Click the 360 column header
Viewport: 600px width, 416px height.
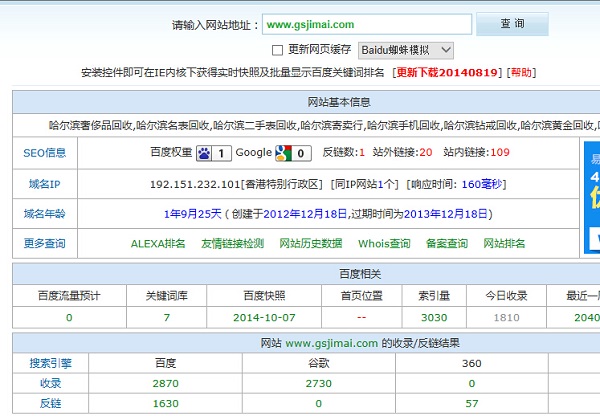tap(472, 363)
